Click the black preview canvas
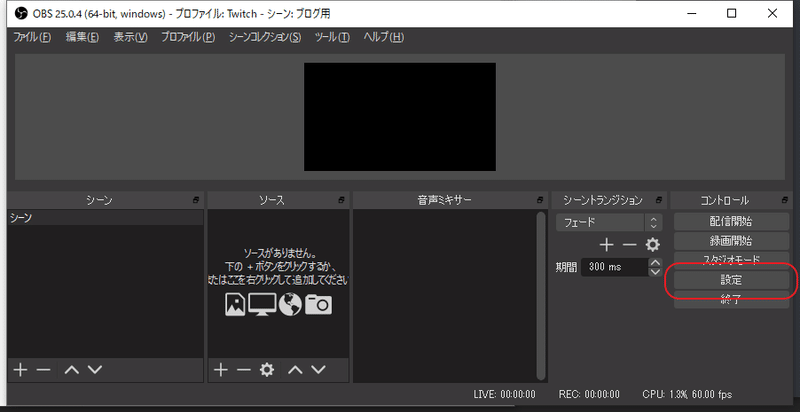The width and height of the screenshot is (800, 412). click(399, 117)
